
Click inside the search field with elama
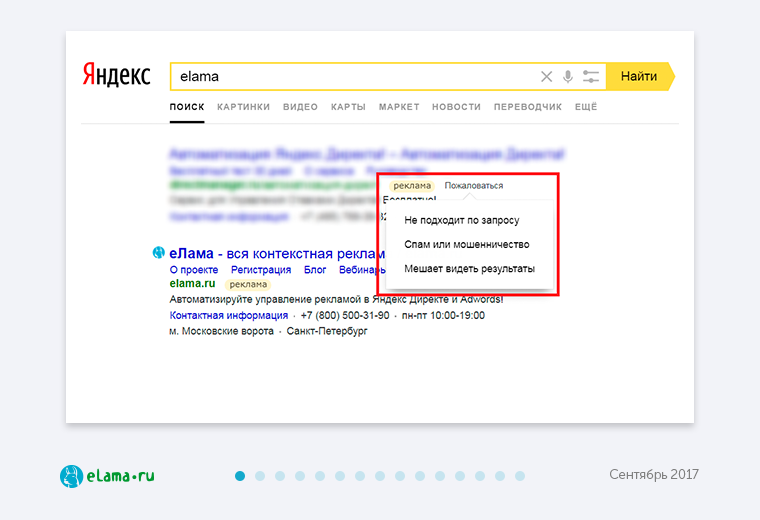pyautogui.click(x=350, y=77)
